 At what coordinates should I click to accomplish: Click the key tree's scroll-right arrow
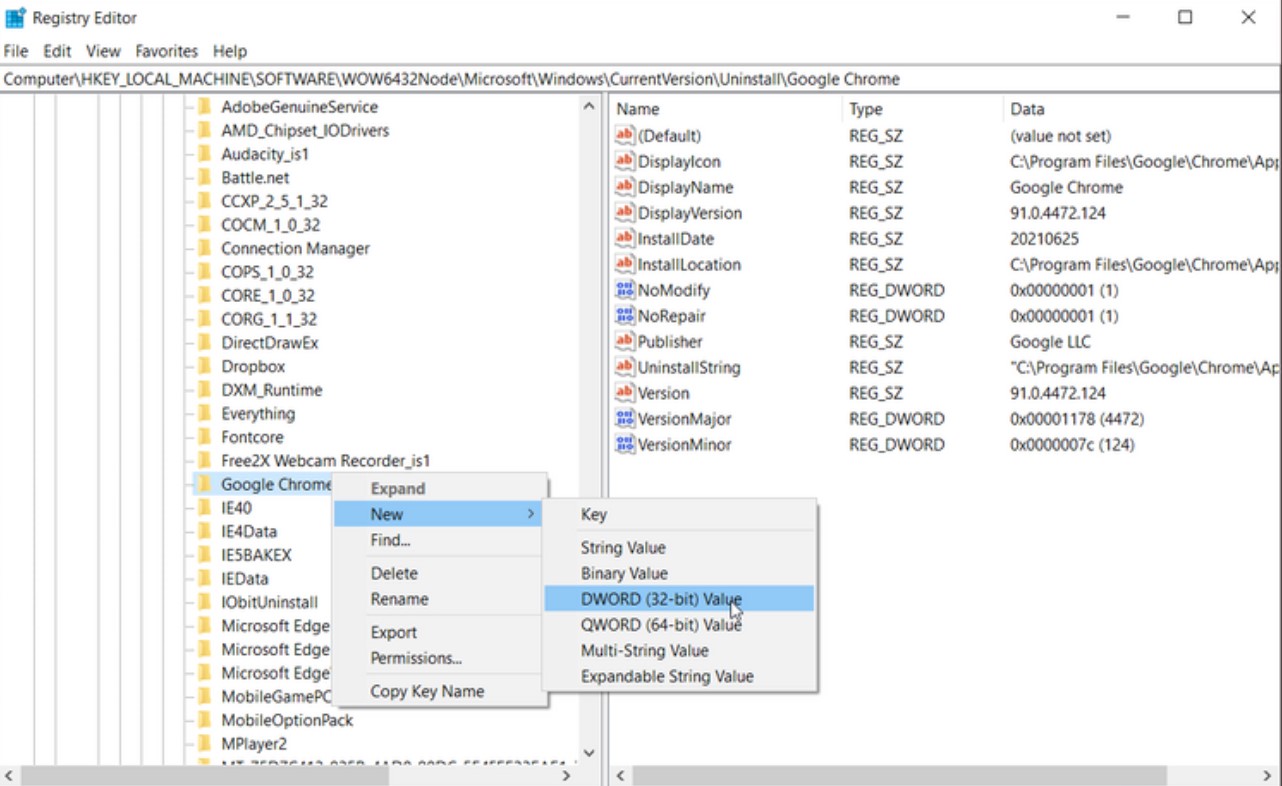[x=567, y=775]
